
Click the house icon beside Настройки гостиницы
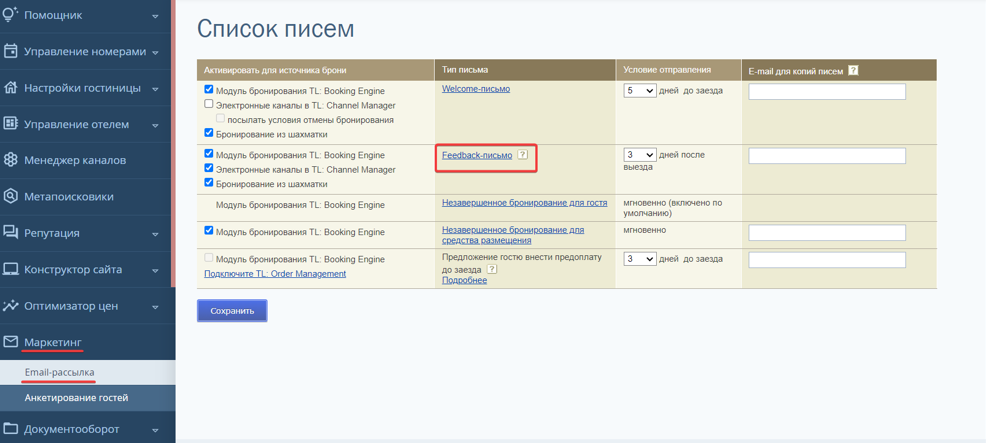pyautogui.click(x=10, y=88)
